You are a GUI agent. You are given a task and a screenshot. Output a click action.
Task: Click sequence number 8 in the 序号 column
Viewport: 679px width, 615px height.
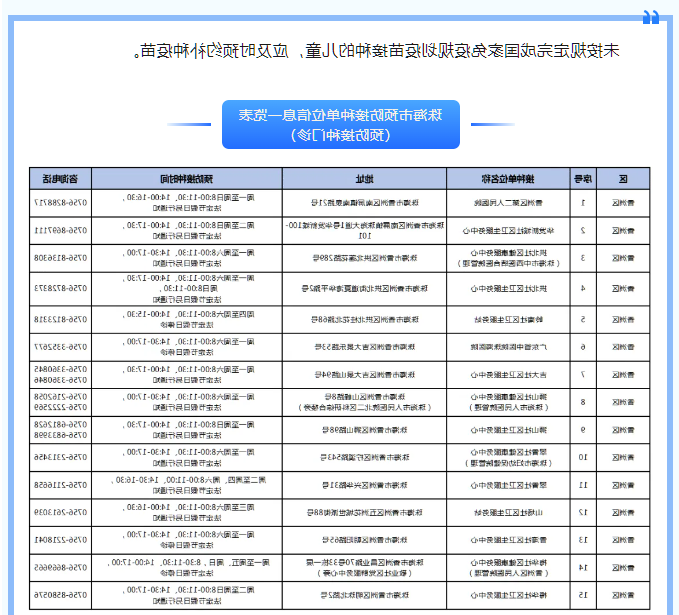tap(583, 402)
